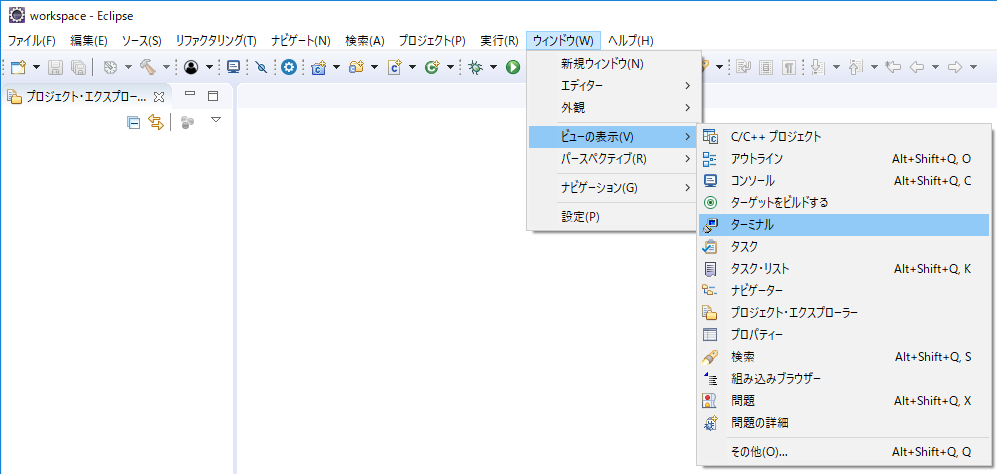Click the Back navigation arrow
The width and height of the screenshot is (997, 474).
(916, 66)
